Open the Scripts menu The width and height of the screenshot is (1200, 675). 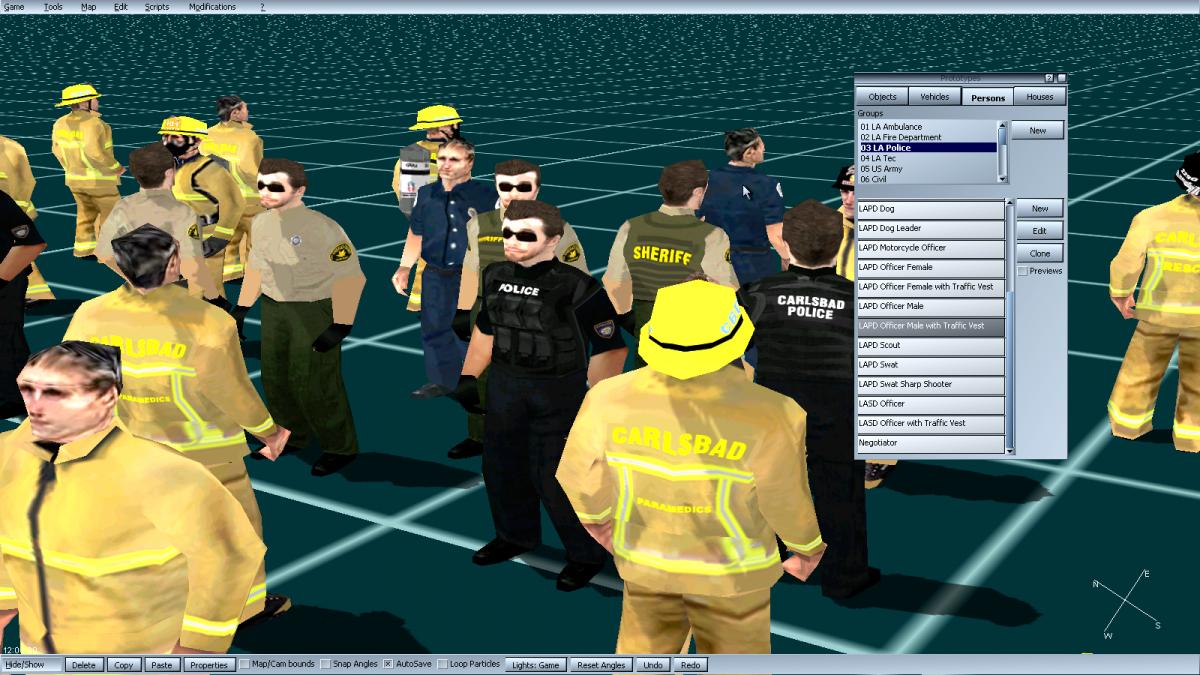click(x=157, y=7)
